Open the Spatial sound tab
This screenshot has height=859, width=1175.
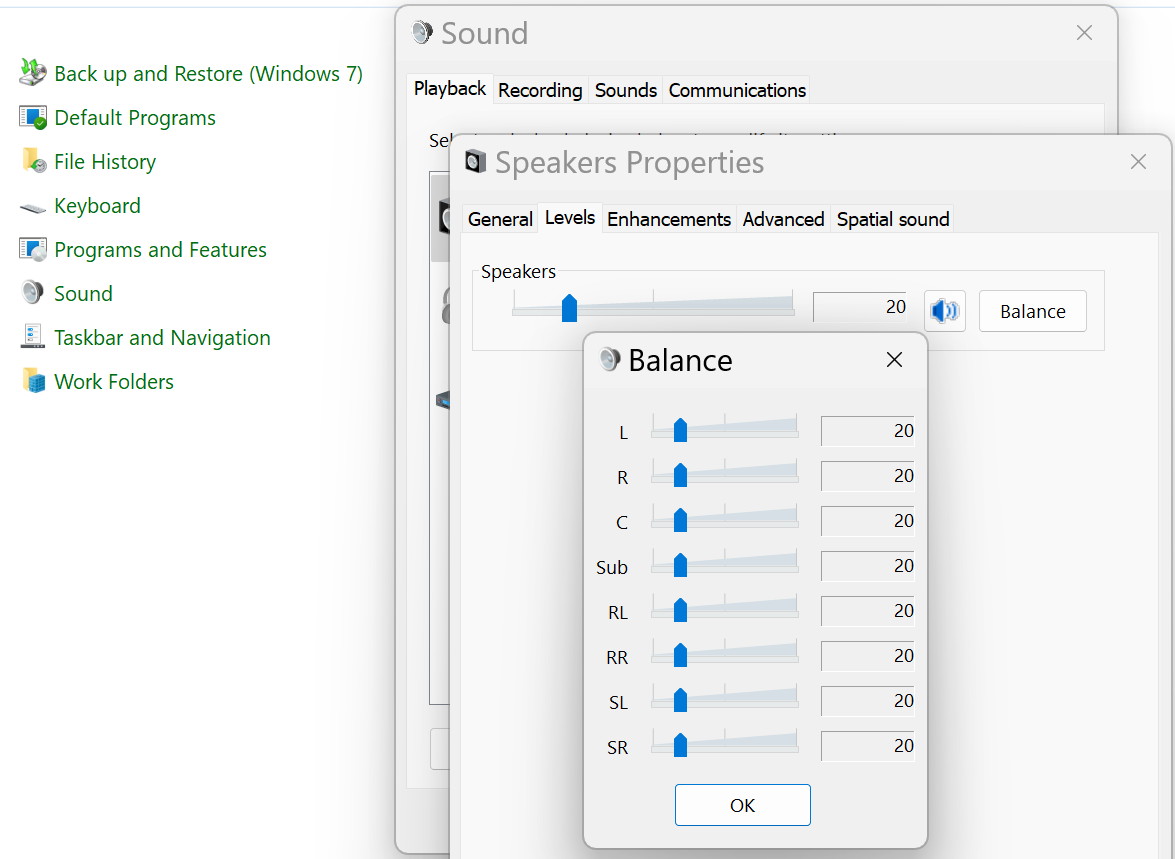[x=893, y=219]
